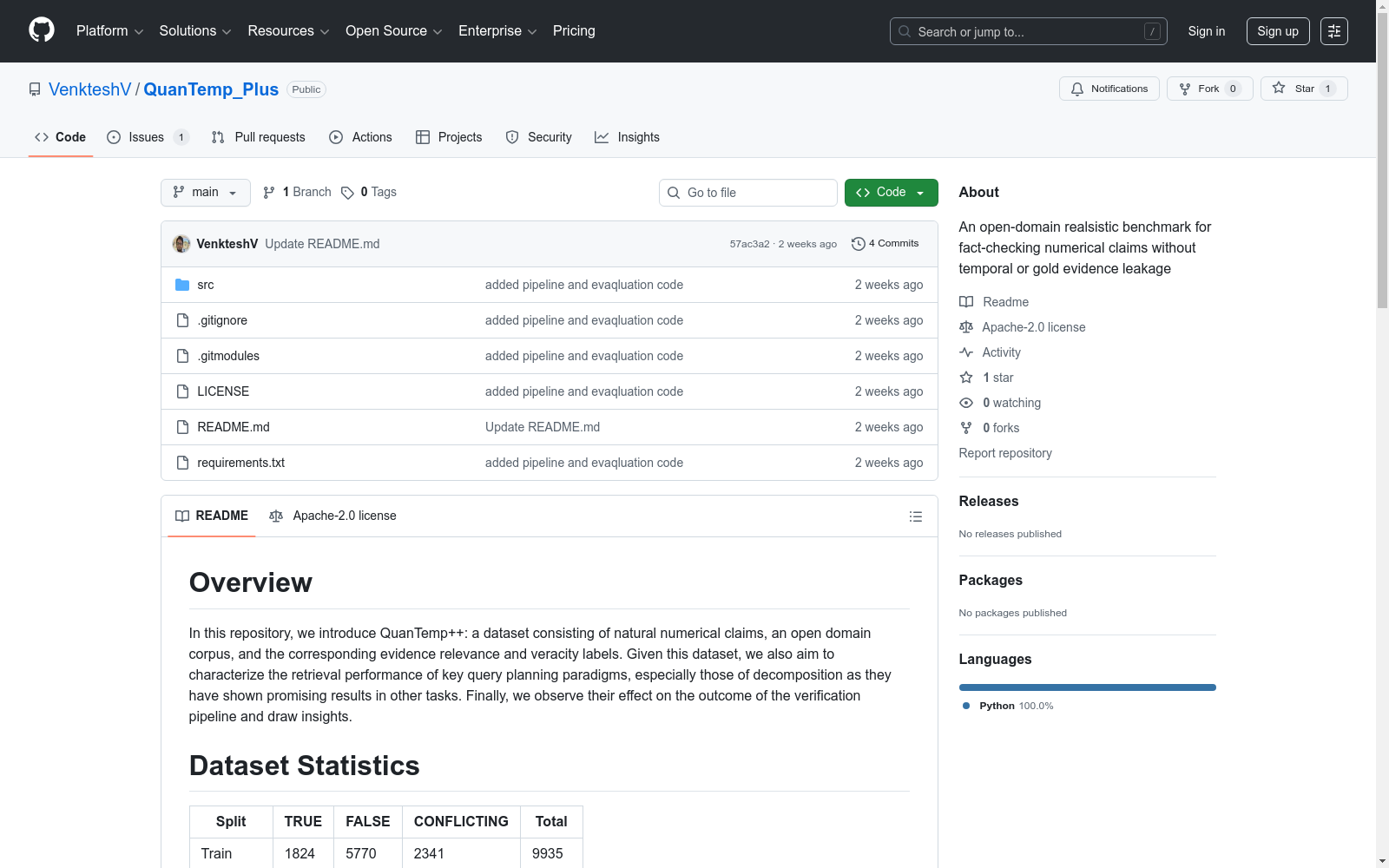Click the Activity pulse icon
This screenshot has width=1389, height=868.
pos(966,352)
